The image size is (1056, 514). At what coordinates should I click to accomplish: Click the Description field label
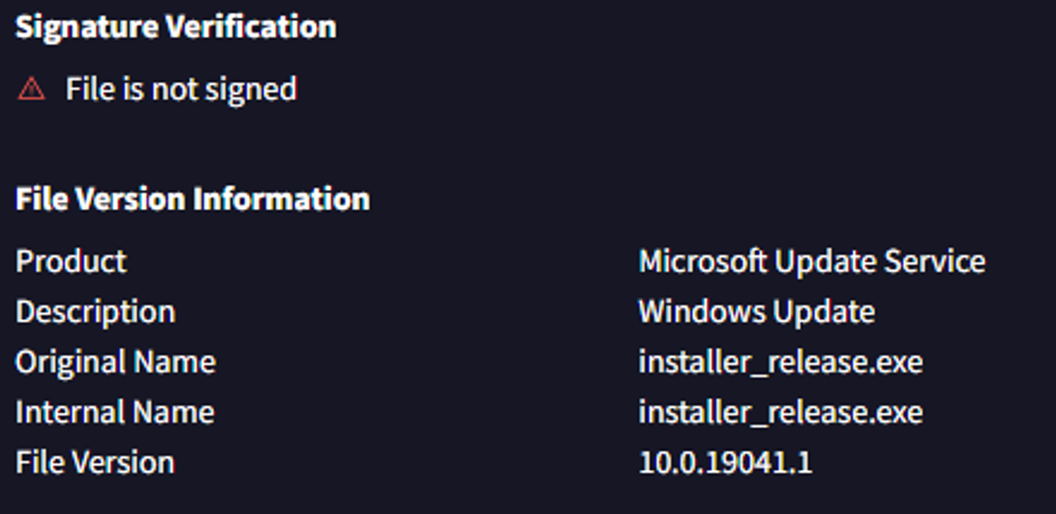(x=95, y=311)
